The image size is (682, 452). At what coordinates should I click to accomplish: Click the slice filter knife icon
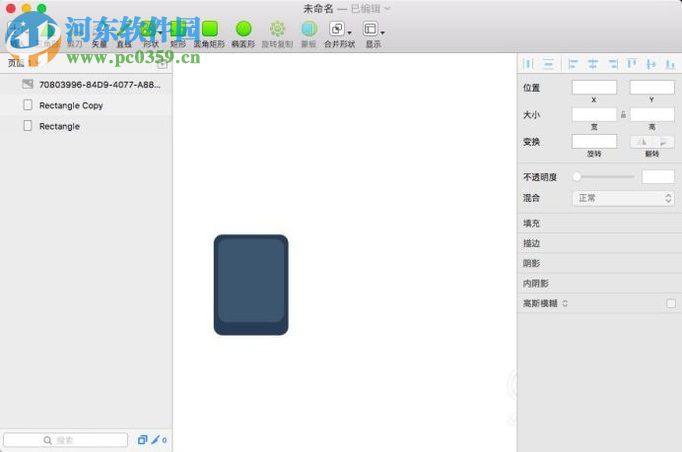156,439
